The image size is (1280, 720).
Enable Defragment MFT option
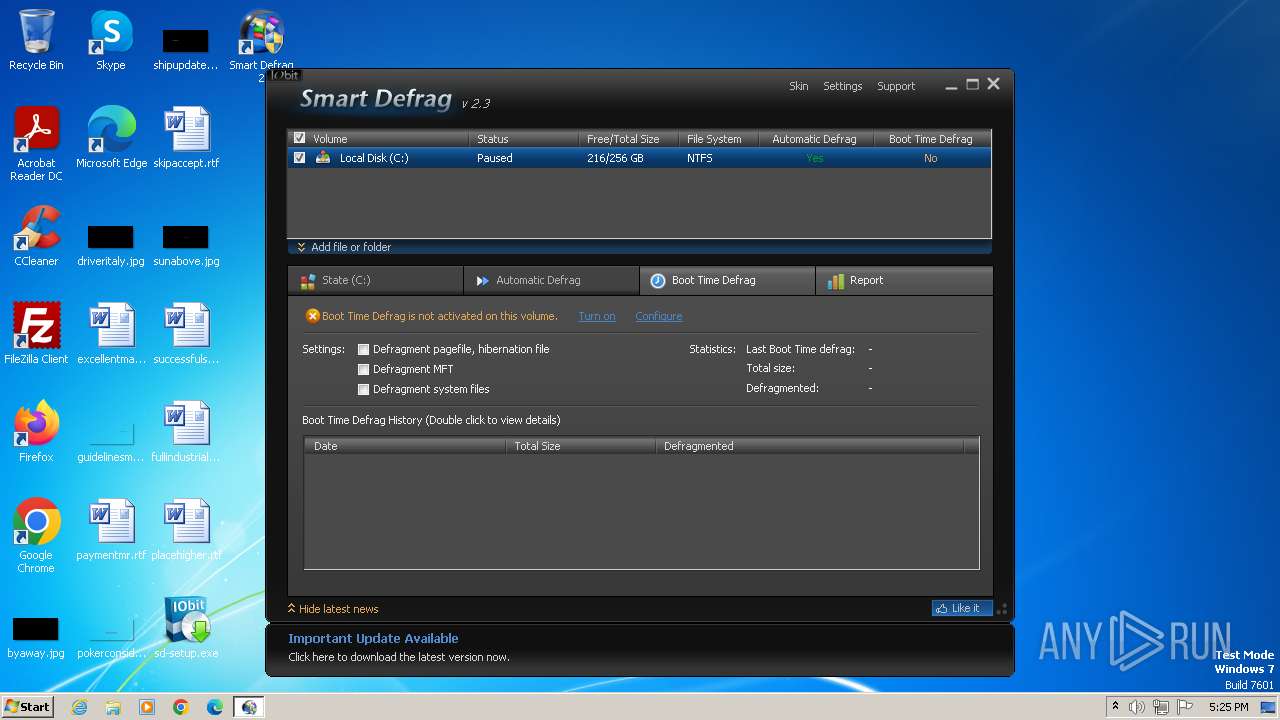(x=363, y=369)
